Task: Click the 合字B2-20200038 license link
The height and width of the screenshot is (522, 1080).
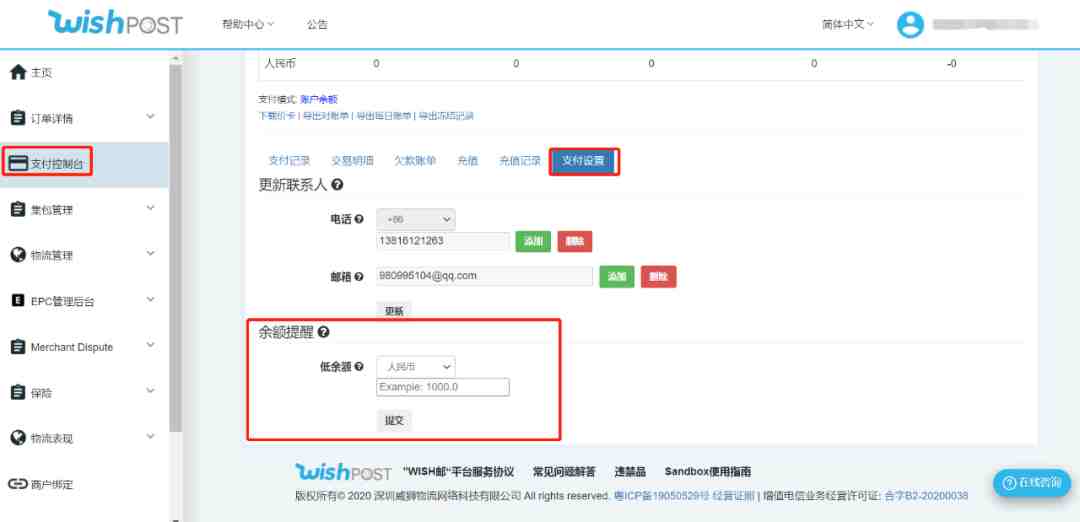Action: point(926,496)
